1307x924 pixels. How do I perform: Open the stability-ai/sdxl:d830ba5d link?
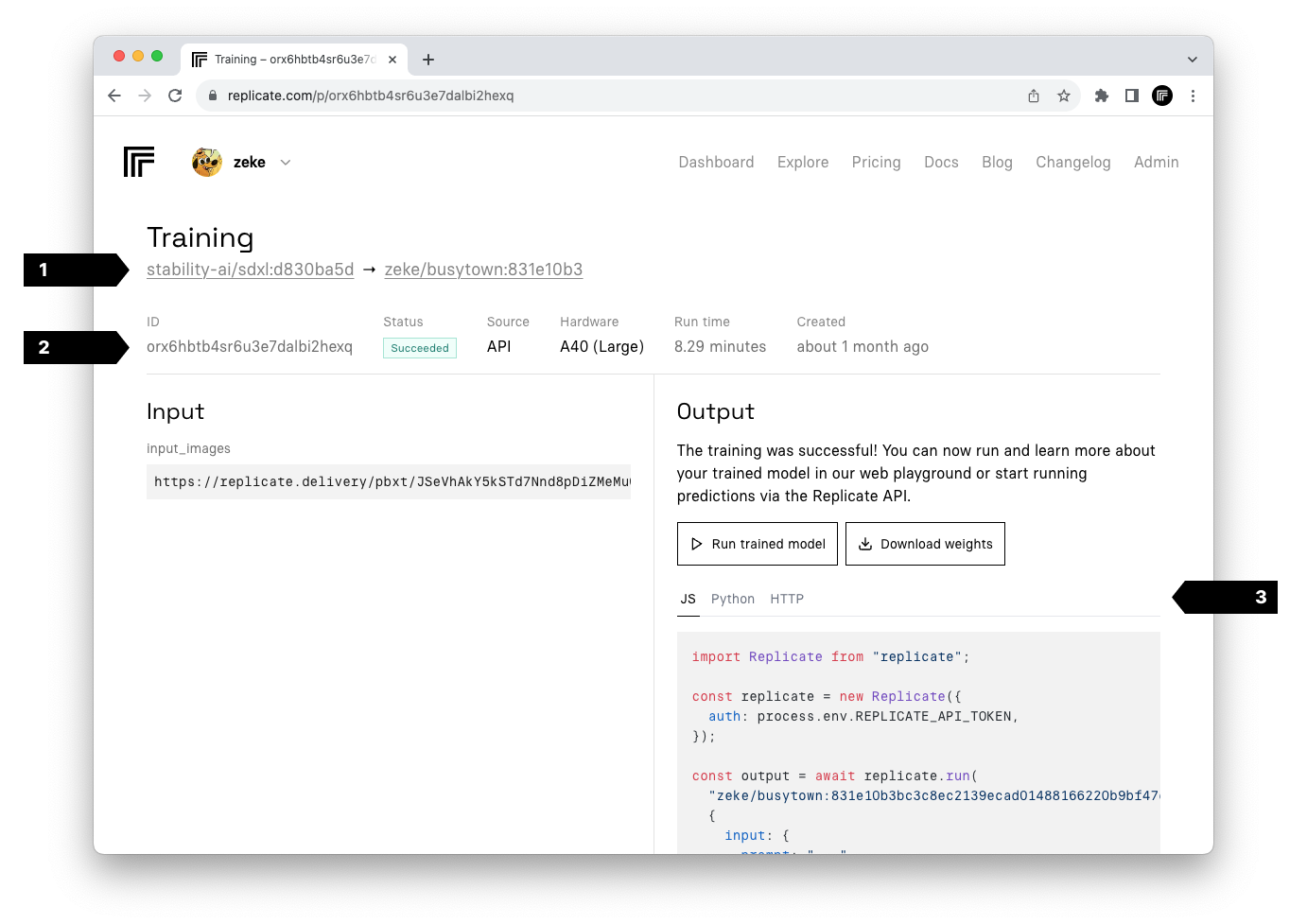[251, 270]
